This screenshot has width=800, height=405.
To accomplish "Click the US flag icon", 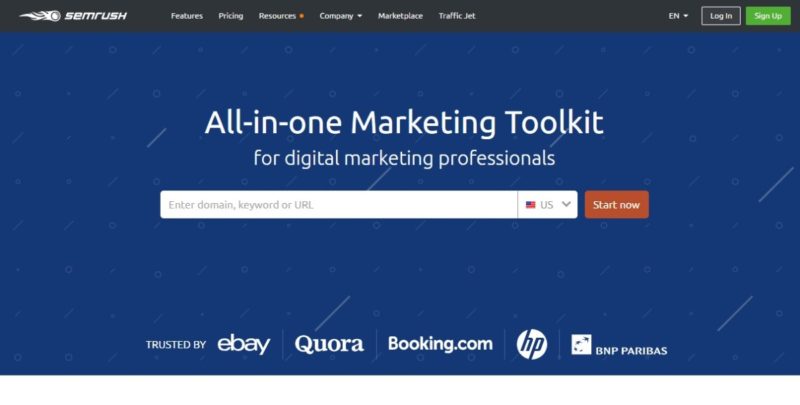I will [x=531, y=205].
